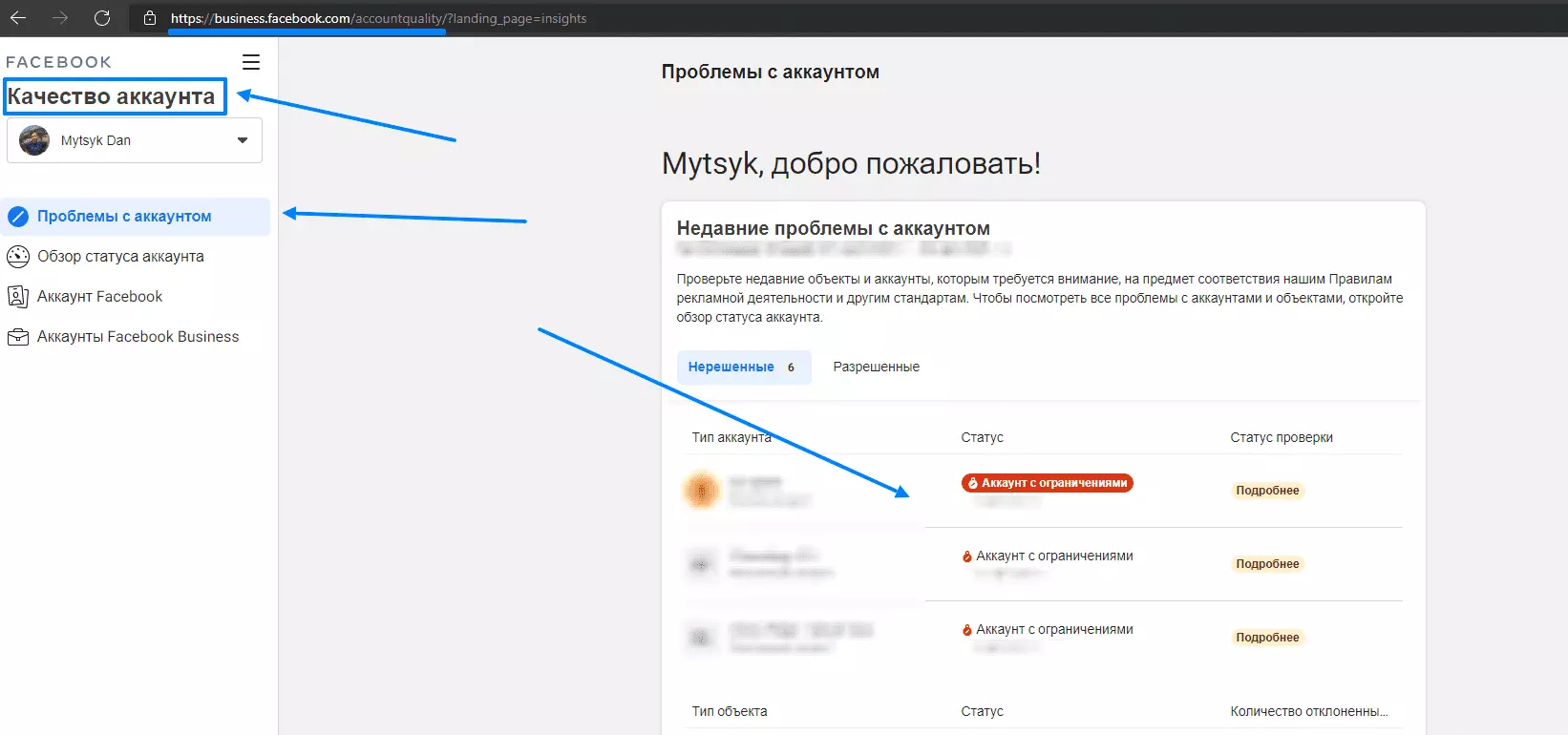1568x735 pixels.
Task: Reload the page with the refresh icon
Action: [102, 18]
